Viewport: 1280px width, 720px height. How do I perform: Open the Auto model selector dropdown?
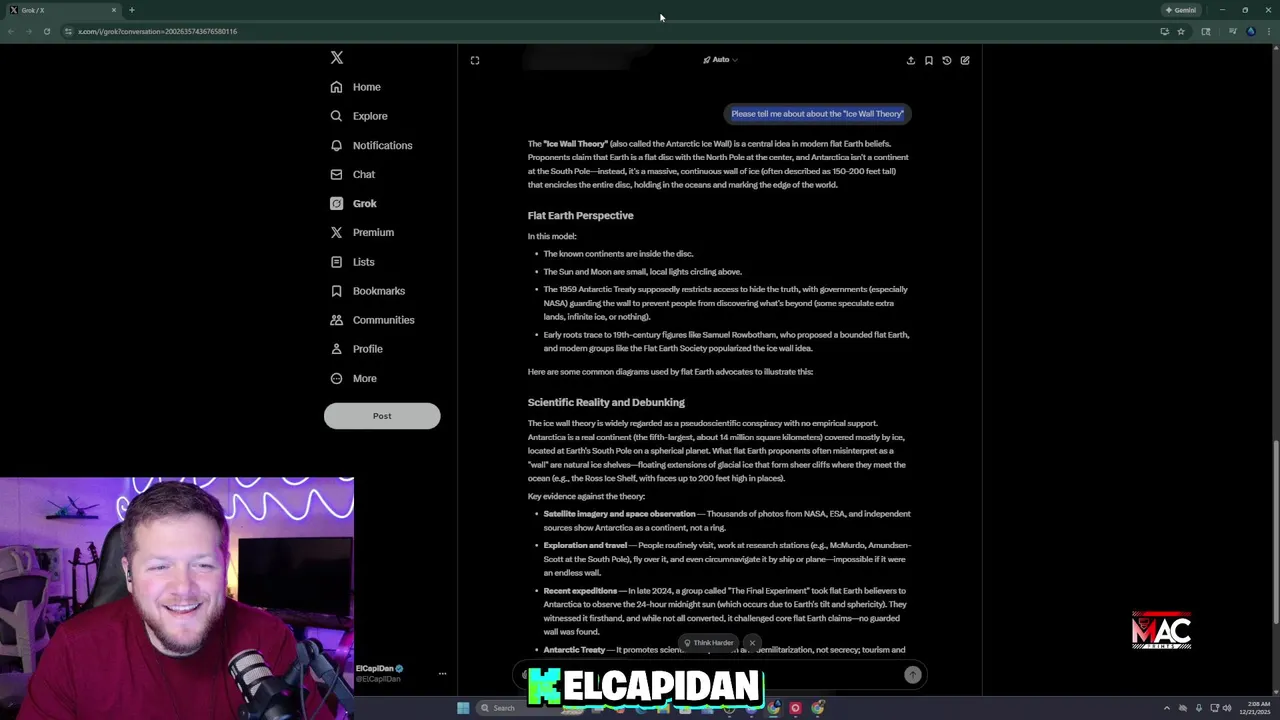[720, 60]
